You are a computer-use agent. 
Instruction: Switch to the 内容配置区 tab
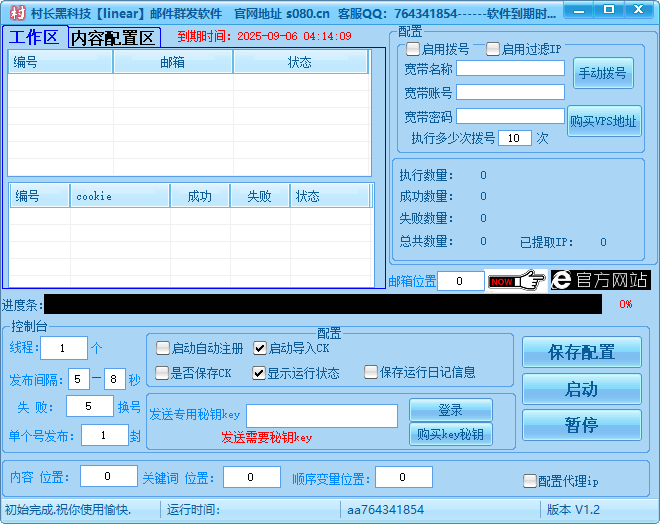click(114, 38)
